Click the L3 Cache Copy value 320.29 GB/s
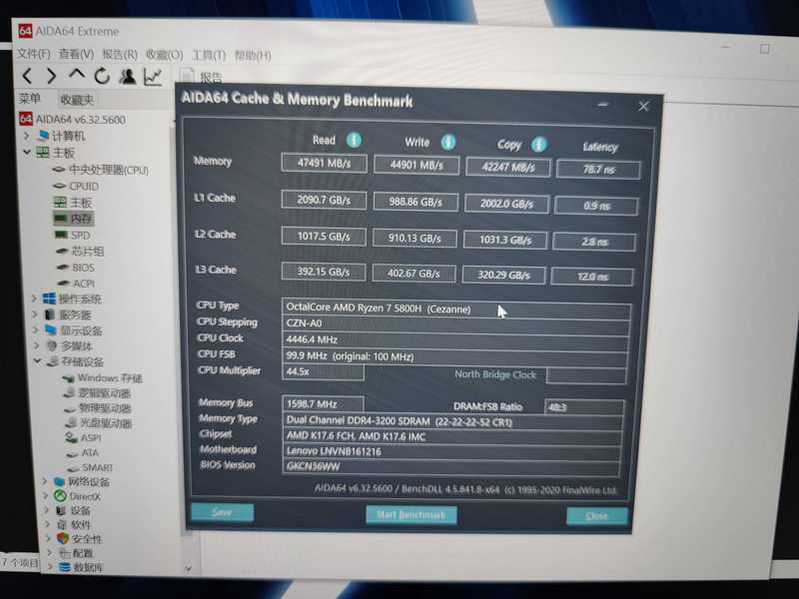 click(x=503, y=275)
